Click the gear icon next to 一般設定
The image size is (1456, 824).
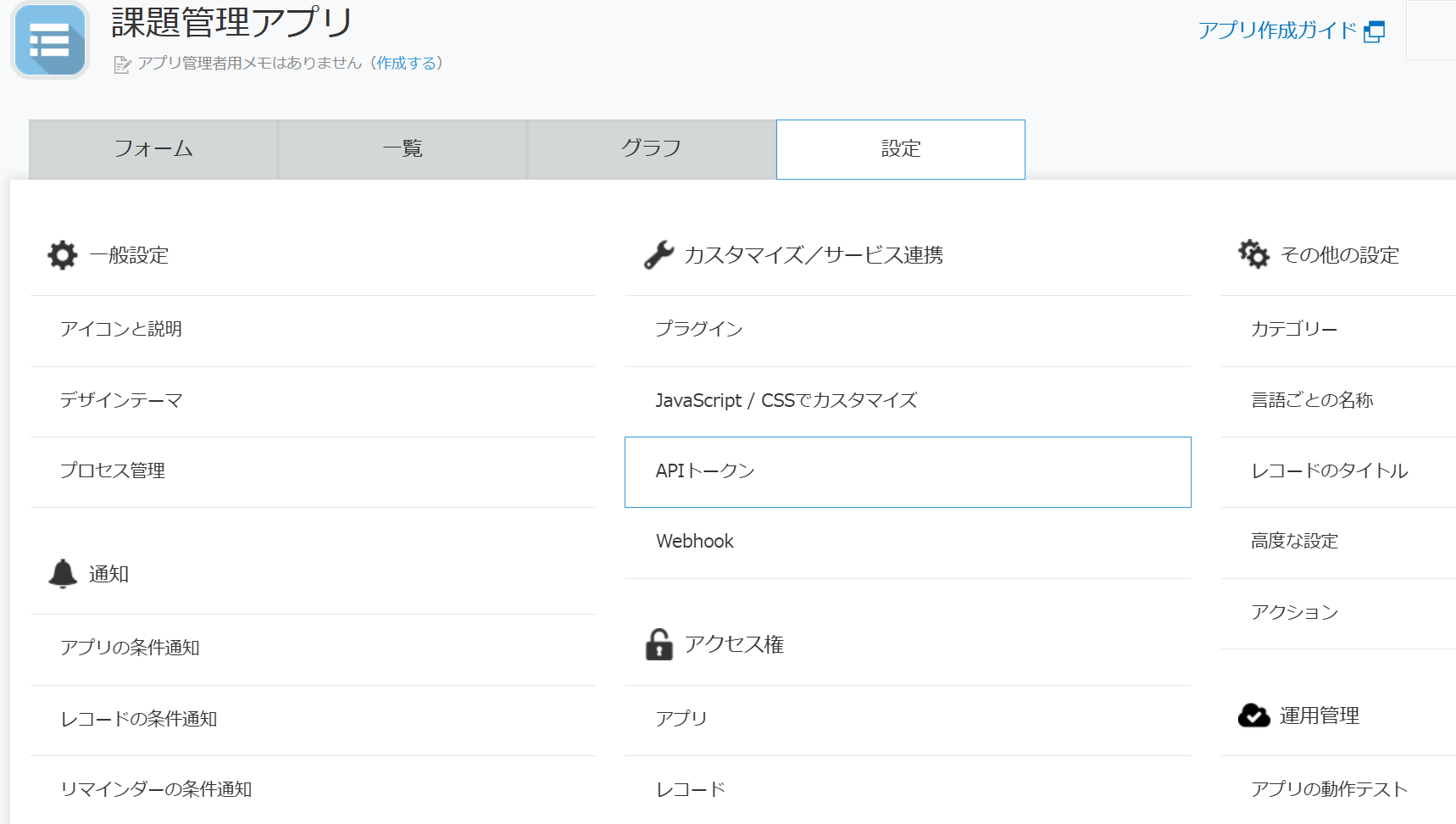click(63, 255)
